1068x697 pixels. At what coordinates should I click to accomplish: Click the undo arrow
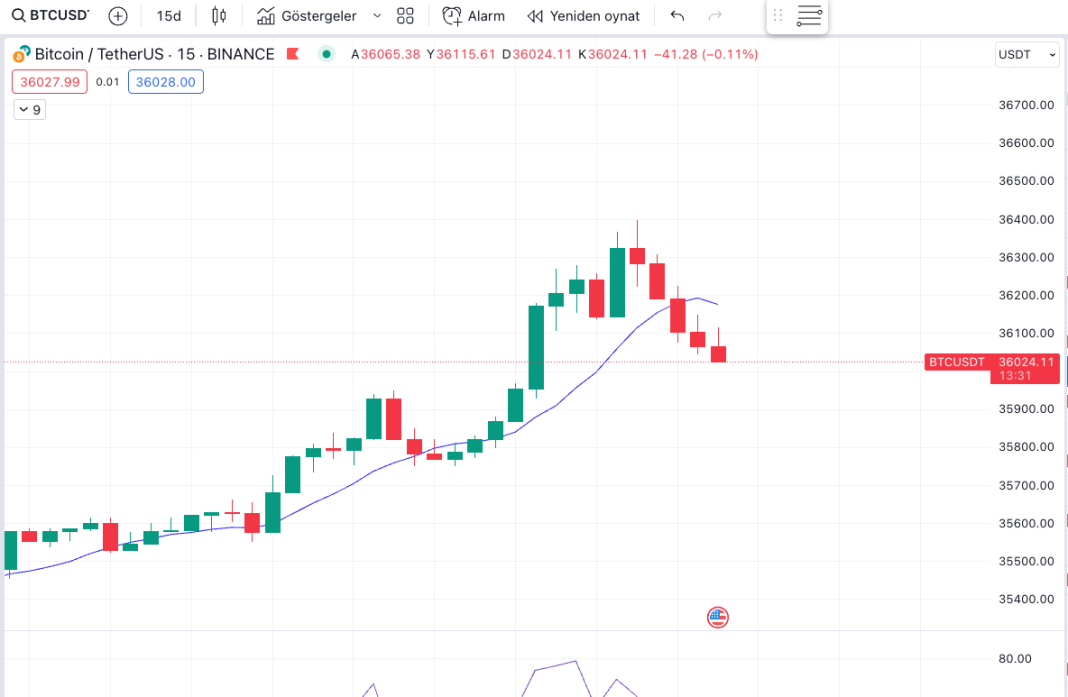tap(677, 16)
